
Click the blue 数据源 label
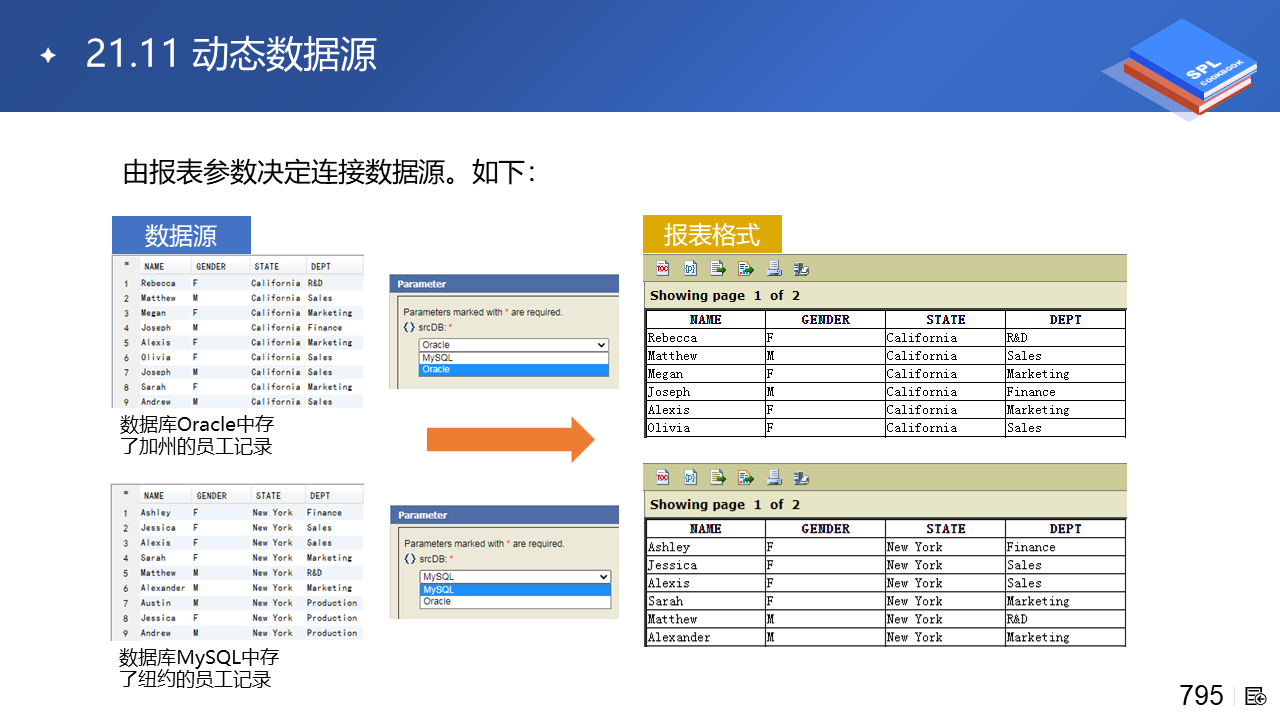[x=181, y=235]
